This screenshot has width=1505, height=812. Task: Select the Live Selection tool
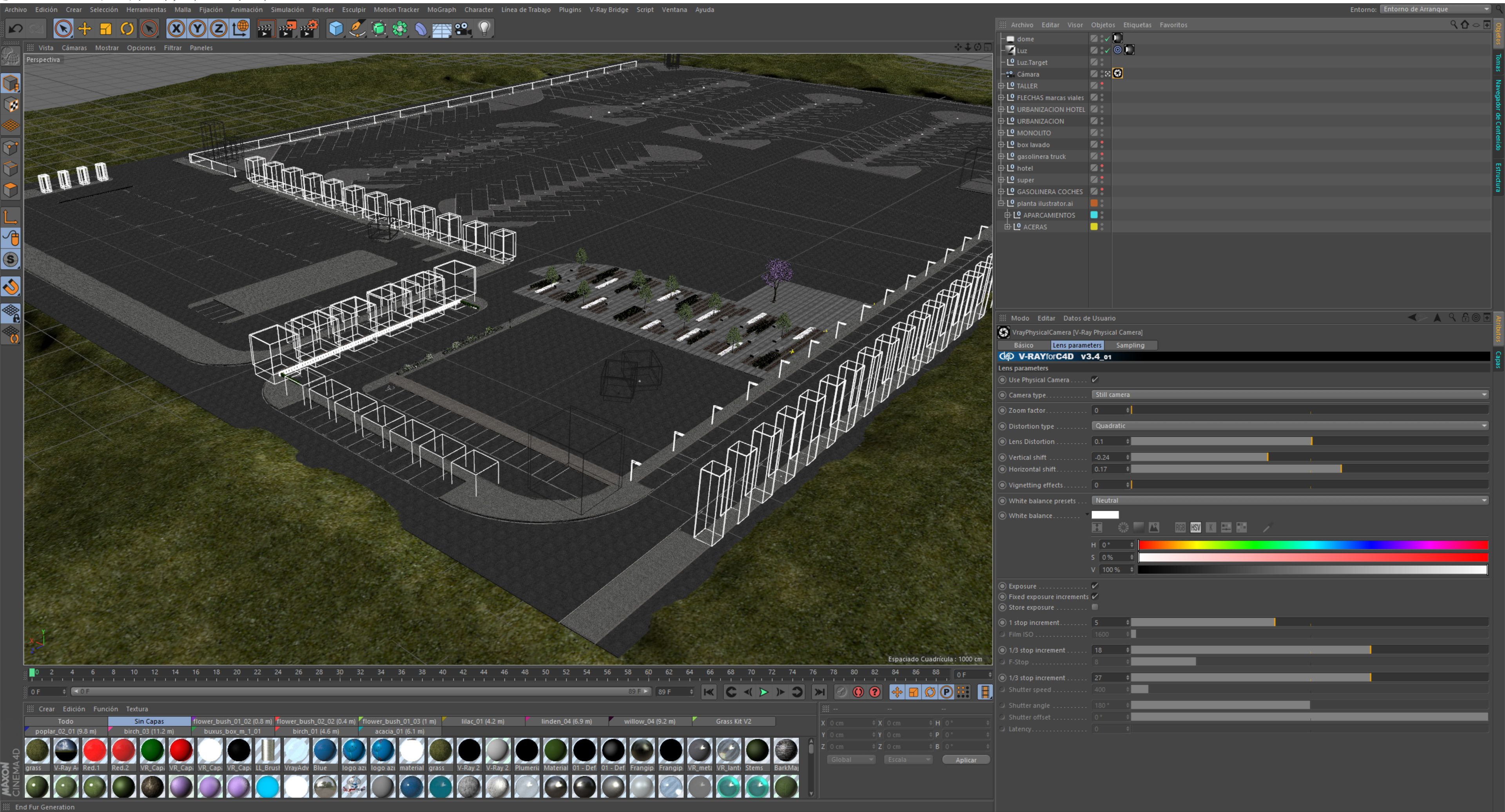[x=63, y=28]
